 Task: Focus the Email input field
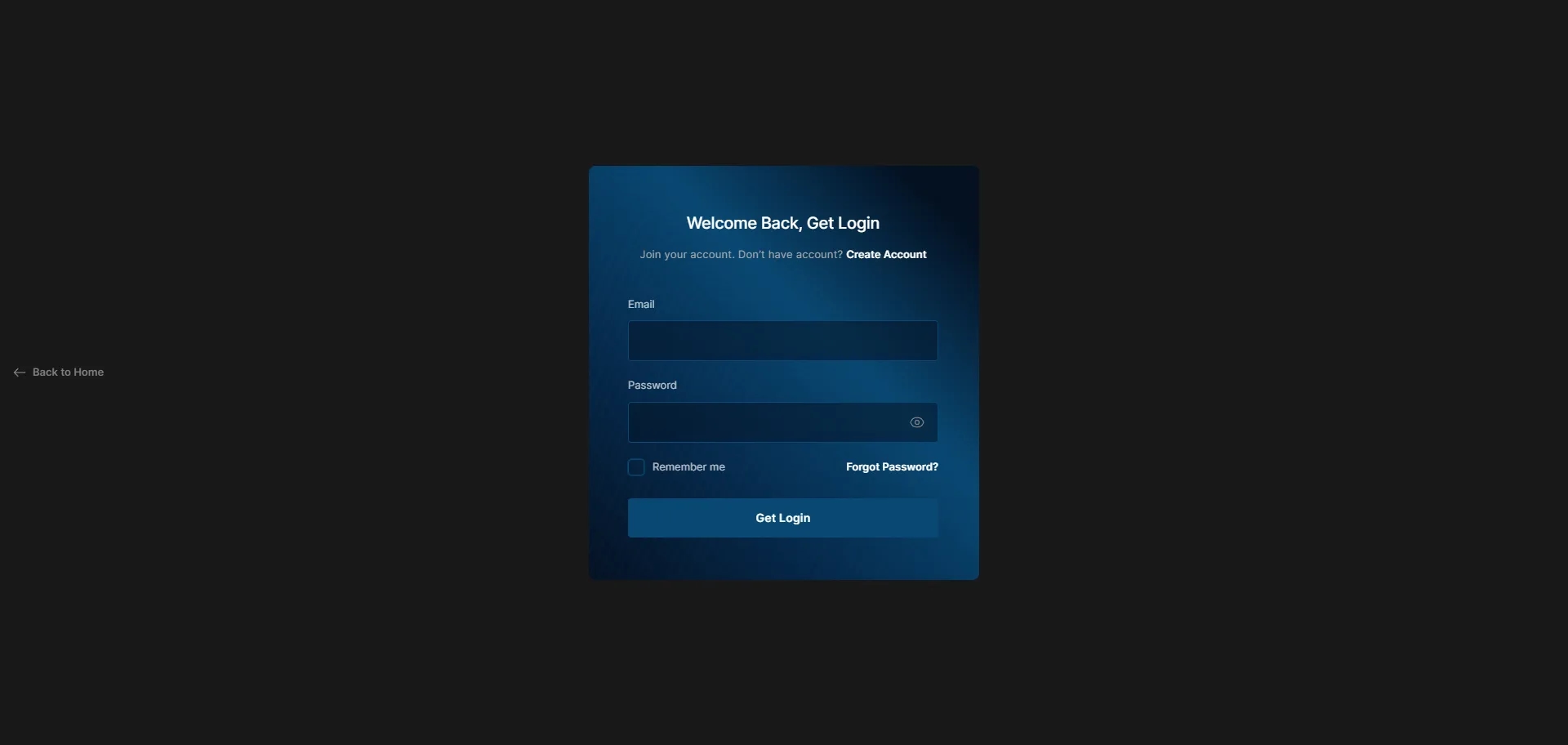pos(782,341)
